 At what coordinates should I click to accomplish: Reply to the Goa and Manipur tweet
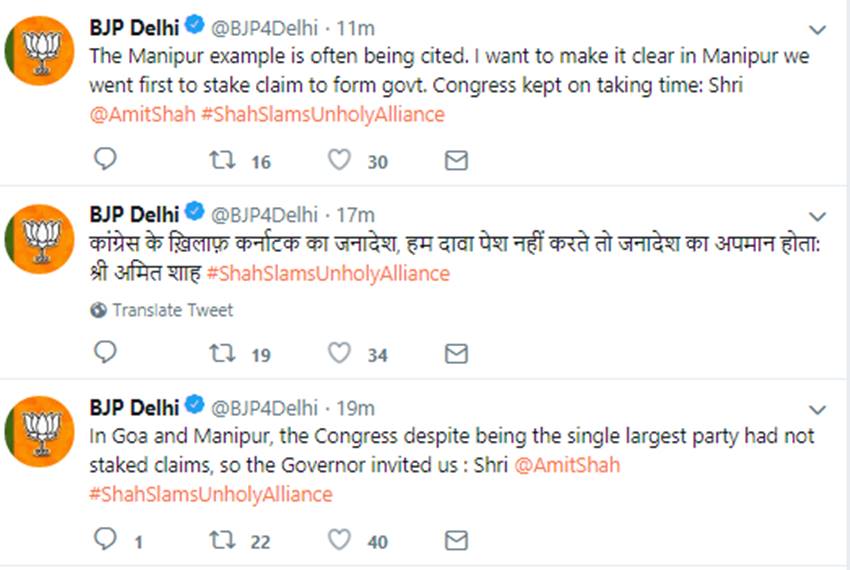coord(105,539)
